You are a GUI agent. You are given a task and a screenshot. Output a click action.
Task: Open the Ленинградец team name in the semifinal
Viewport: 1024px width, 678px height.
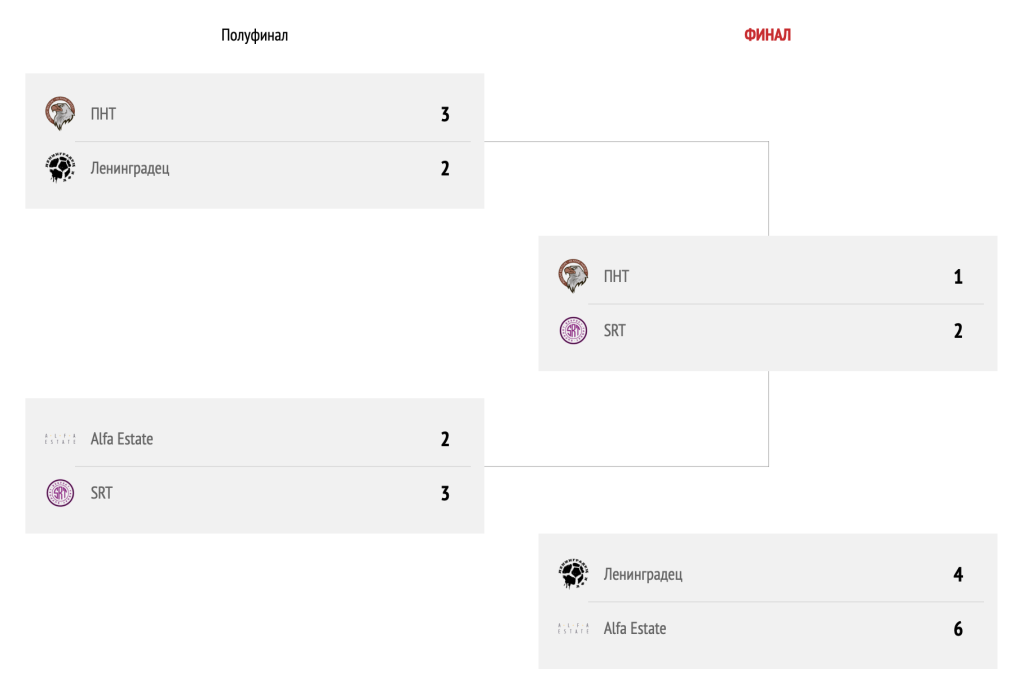pyautogui.click(x=130, y=168)
